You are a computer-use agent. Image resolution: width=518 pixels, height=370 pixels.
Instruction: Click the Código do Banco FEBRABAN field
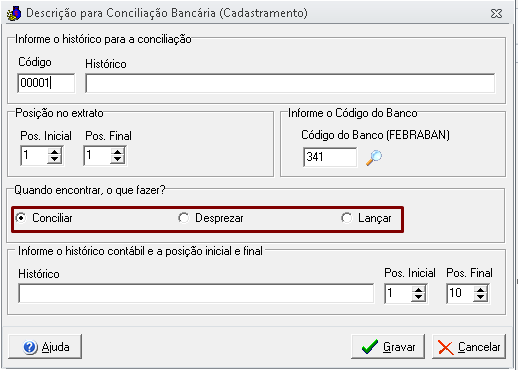coord(330,157)
